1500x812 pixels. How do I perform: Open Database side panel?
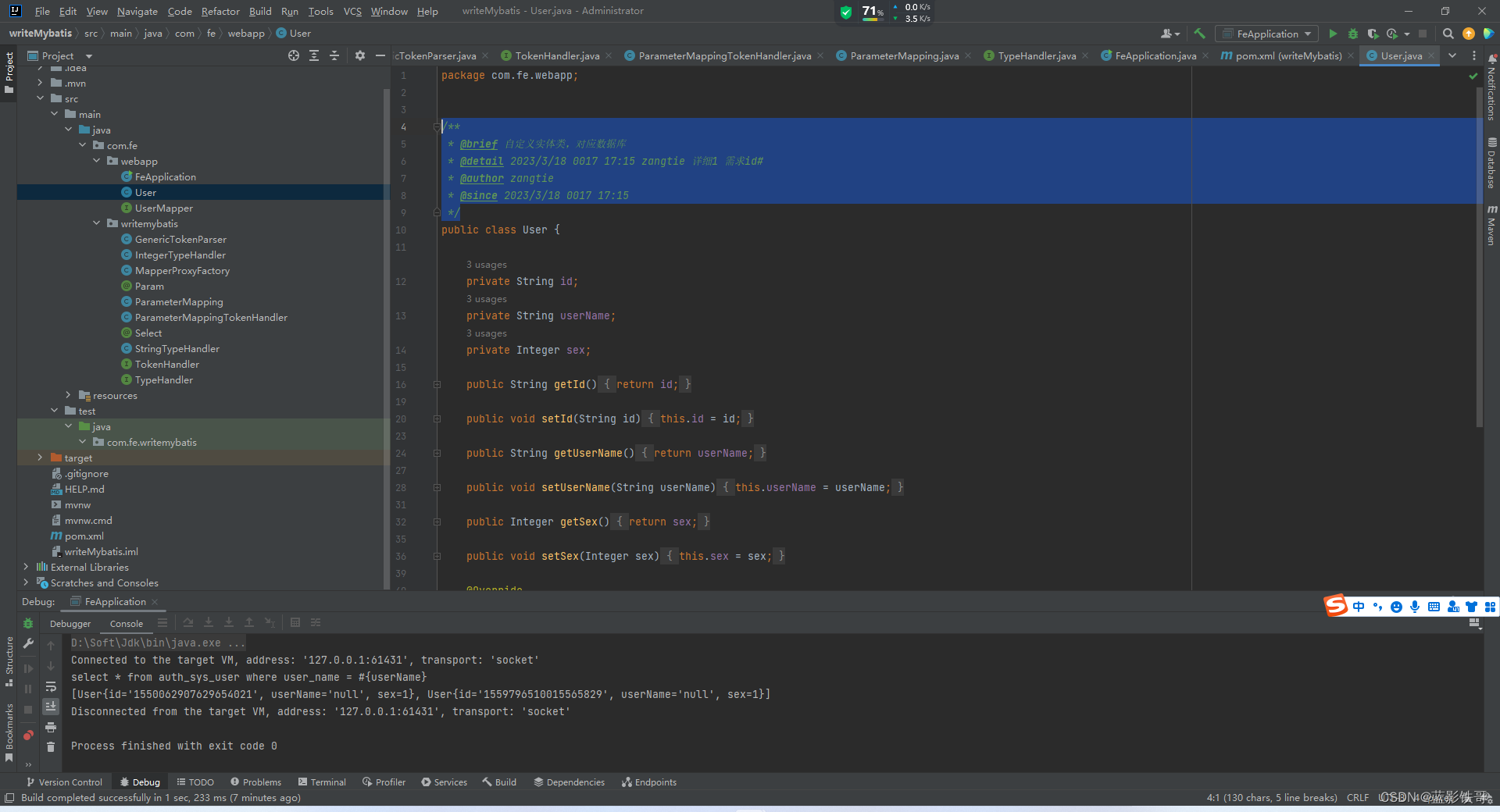(1491, 164)
